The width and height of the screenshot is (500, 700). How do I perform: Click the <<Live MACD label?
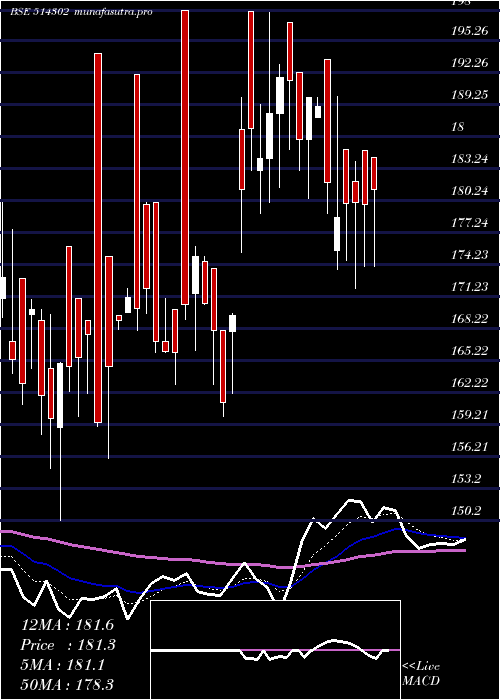421,674
